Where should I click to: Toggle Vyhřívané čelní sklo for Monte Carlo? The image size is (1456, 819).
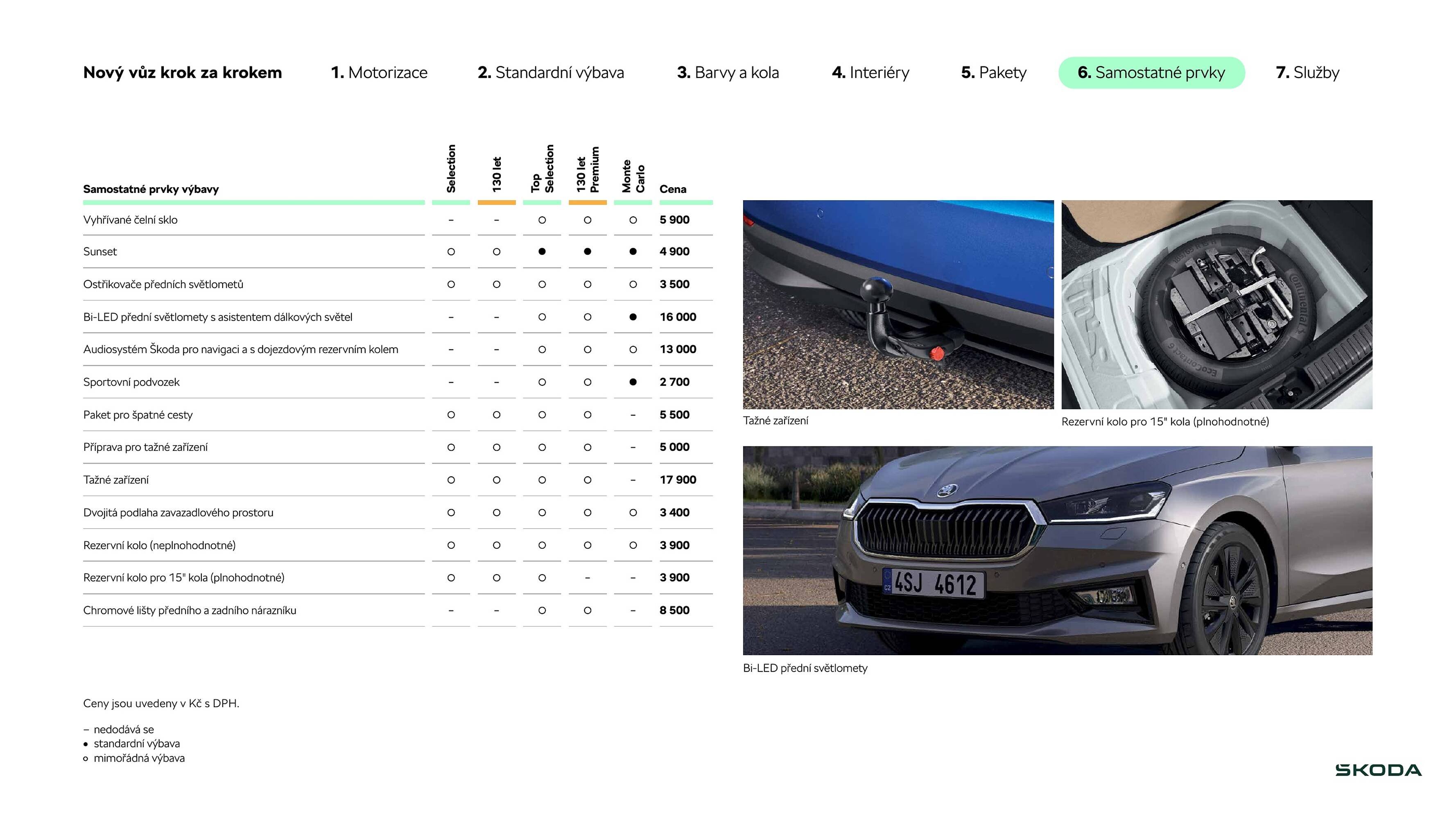(x=633, y=220)
